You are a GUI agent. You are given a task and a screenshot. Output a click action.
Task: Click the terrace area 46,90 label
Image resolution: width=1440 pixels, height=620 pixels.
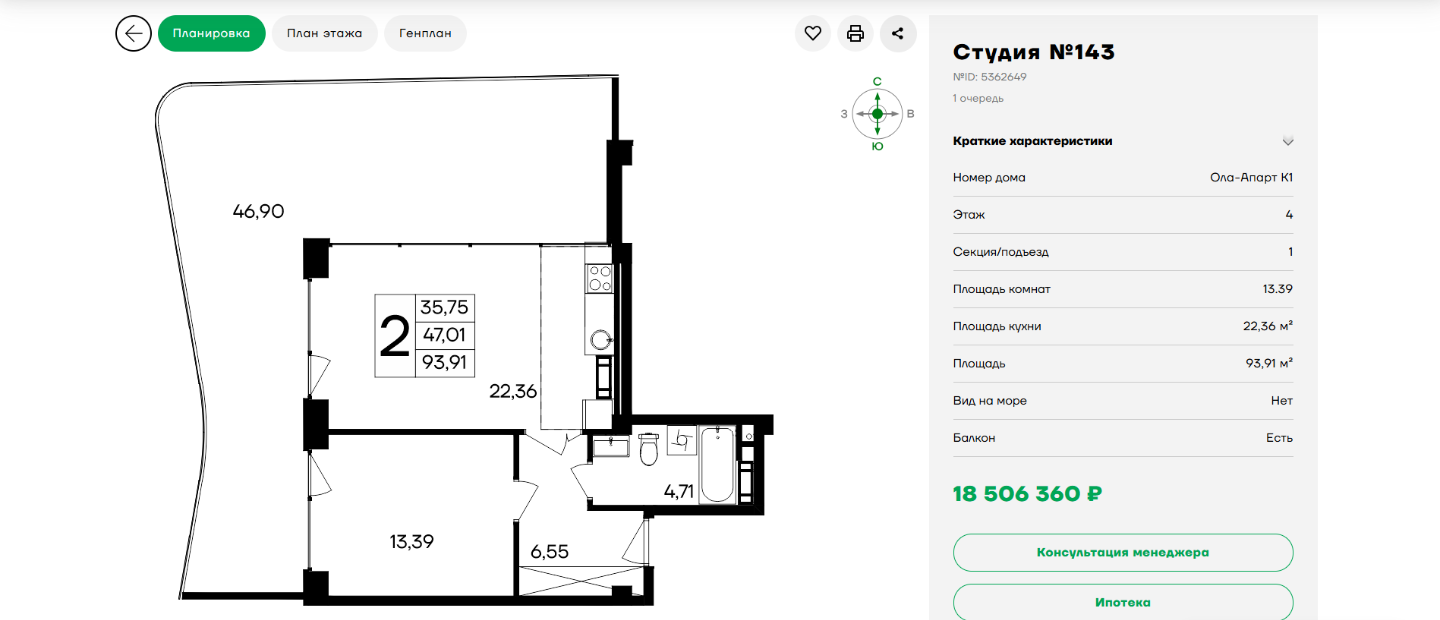258,211
